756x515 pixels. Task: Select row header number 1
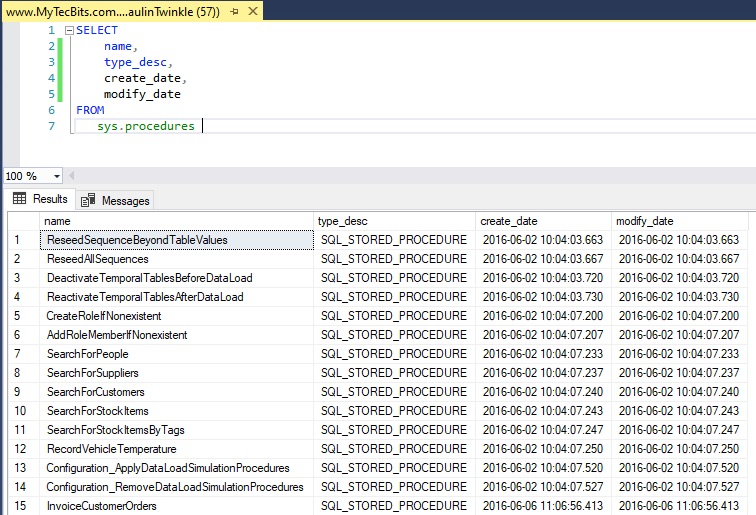[x=24, y=240]
